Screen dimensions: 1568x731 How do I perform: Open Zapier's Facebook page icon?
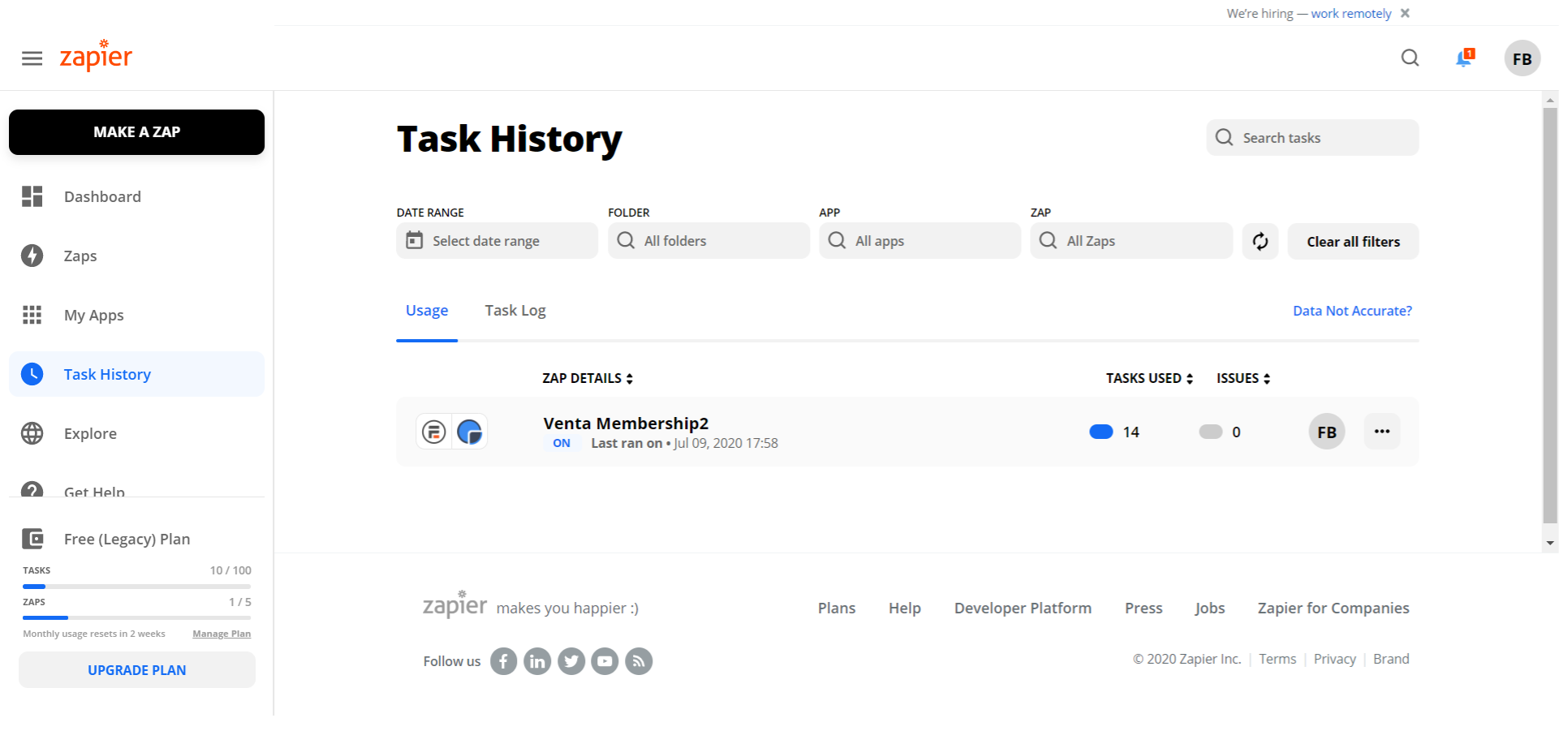pos(503,661)
